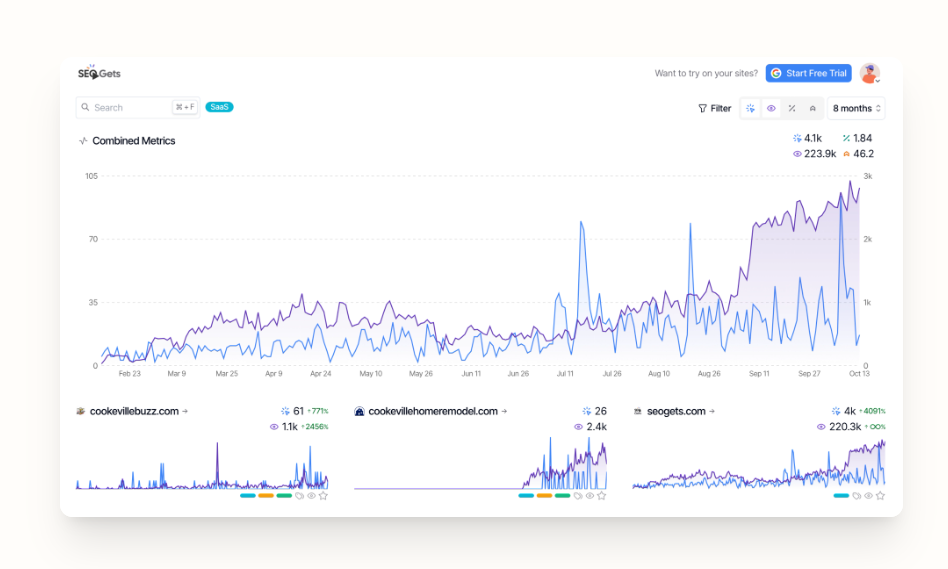Click the Combined Metrics heading

point(134,141)
